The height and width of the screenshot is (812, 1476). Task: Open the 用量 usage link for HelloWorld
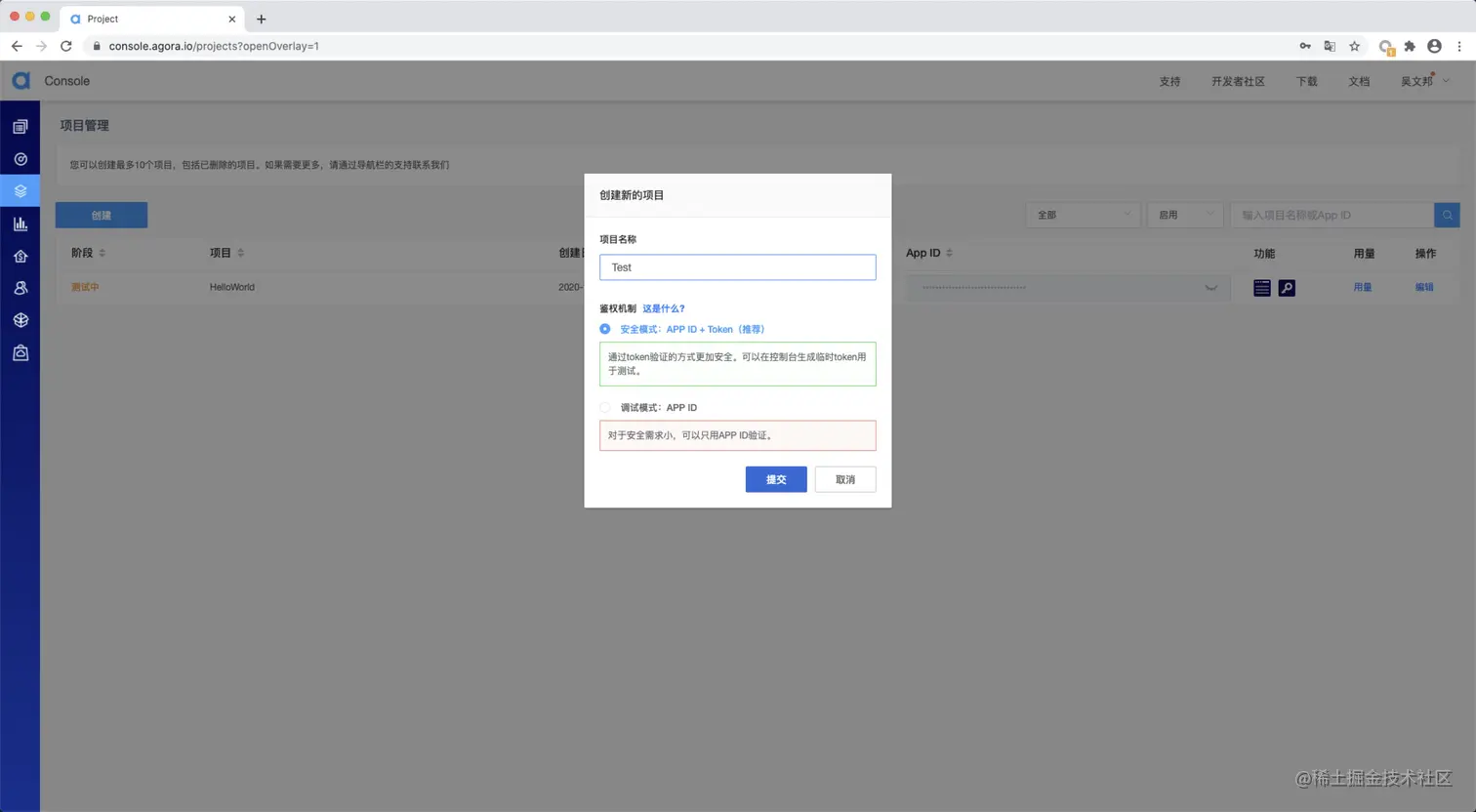[1363, 287]
